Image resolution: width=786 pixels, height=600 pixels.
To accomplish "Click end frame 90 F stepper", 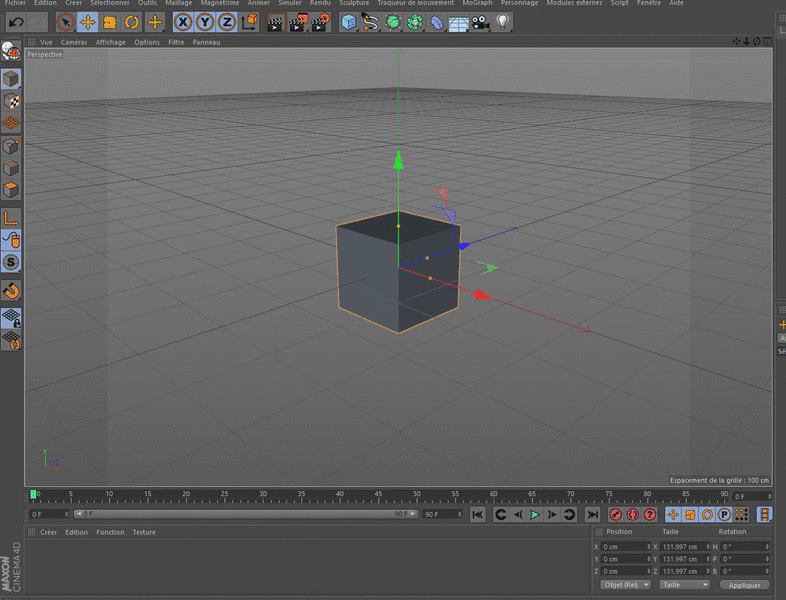I will click(459, 514).
